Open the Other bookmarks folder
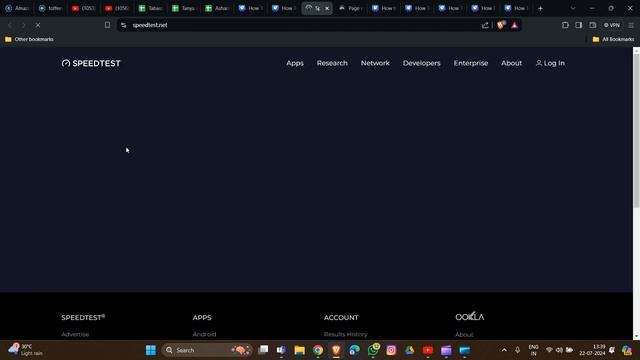640x360 pixels. click(29, 39)
